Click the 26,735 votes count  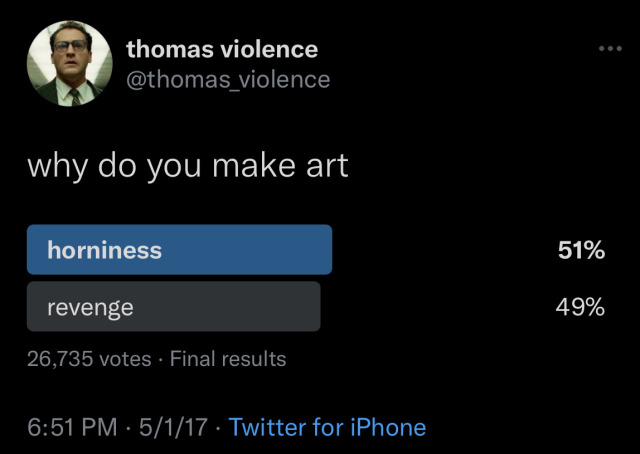pos(89,358)
